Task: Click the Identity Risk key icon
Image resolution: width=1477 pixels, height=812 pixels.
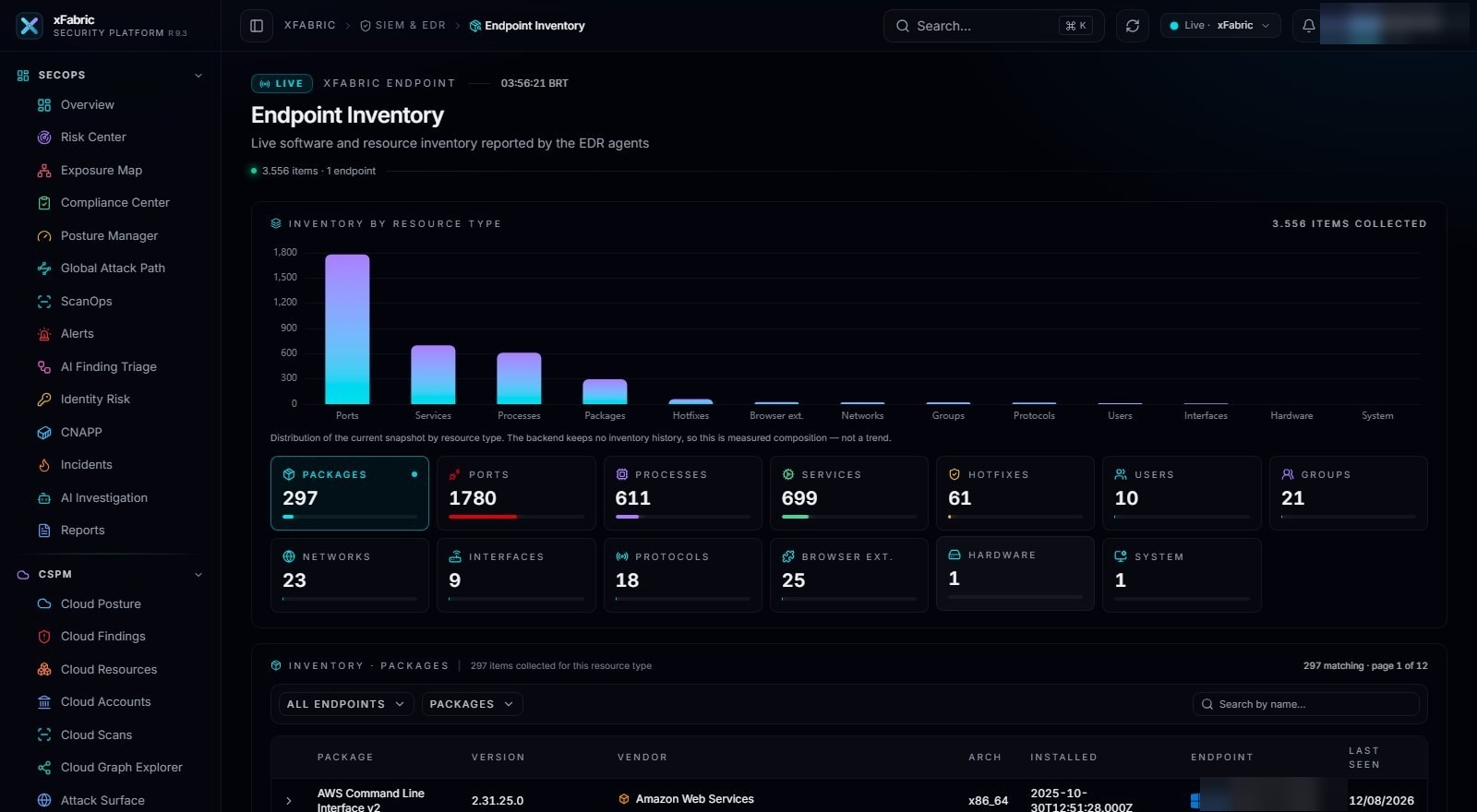Action: pos(44,400)
